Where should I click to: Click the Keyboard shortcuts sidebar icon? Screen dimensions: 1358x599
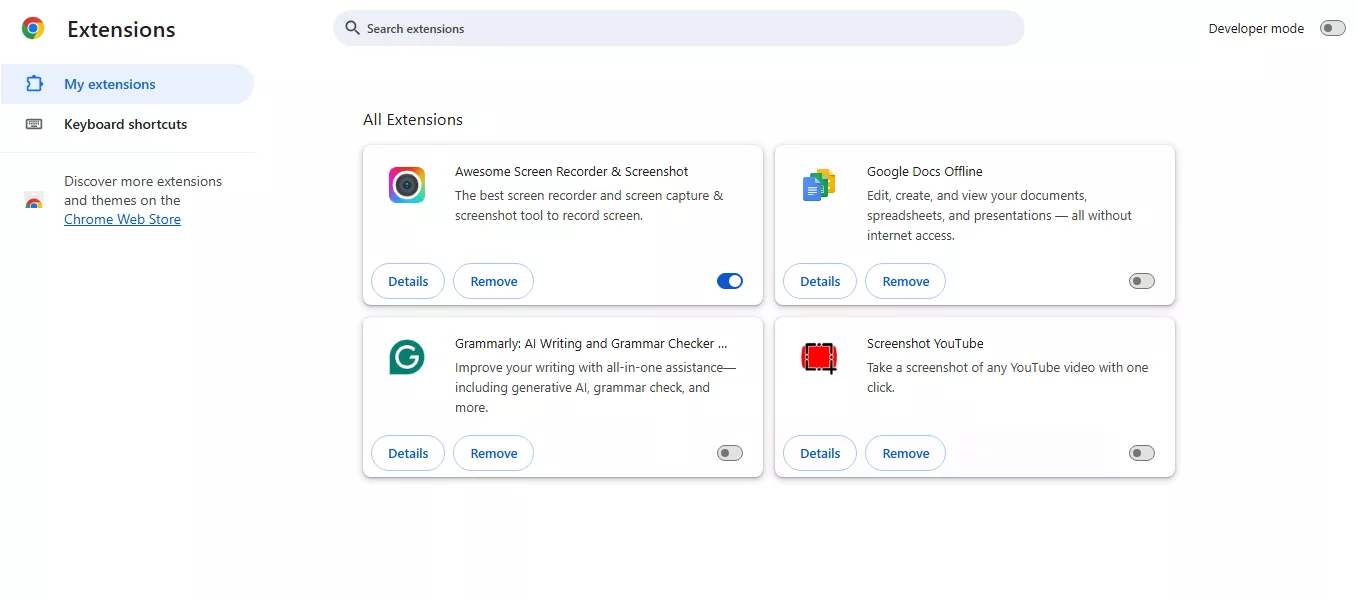coord(34,124)
